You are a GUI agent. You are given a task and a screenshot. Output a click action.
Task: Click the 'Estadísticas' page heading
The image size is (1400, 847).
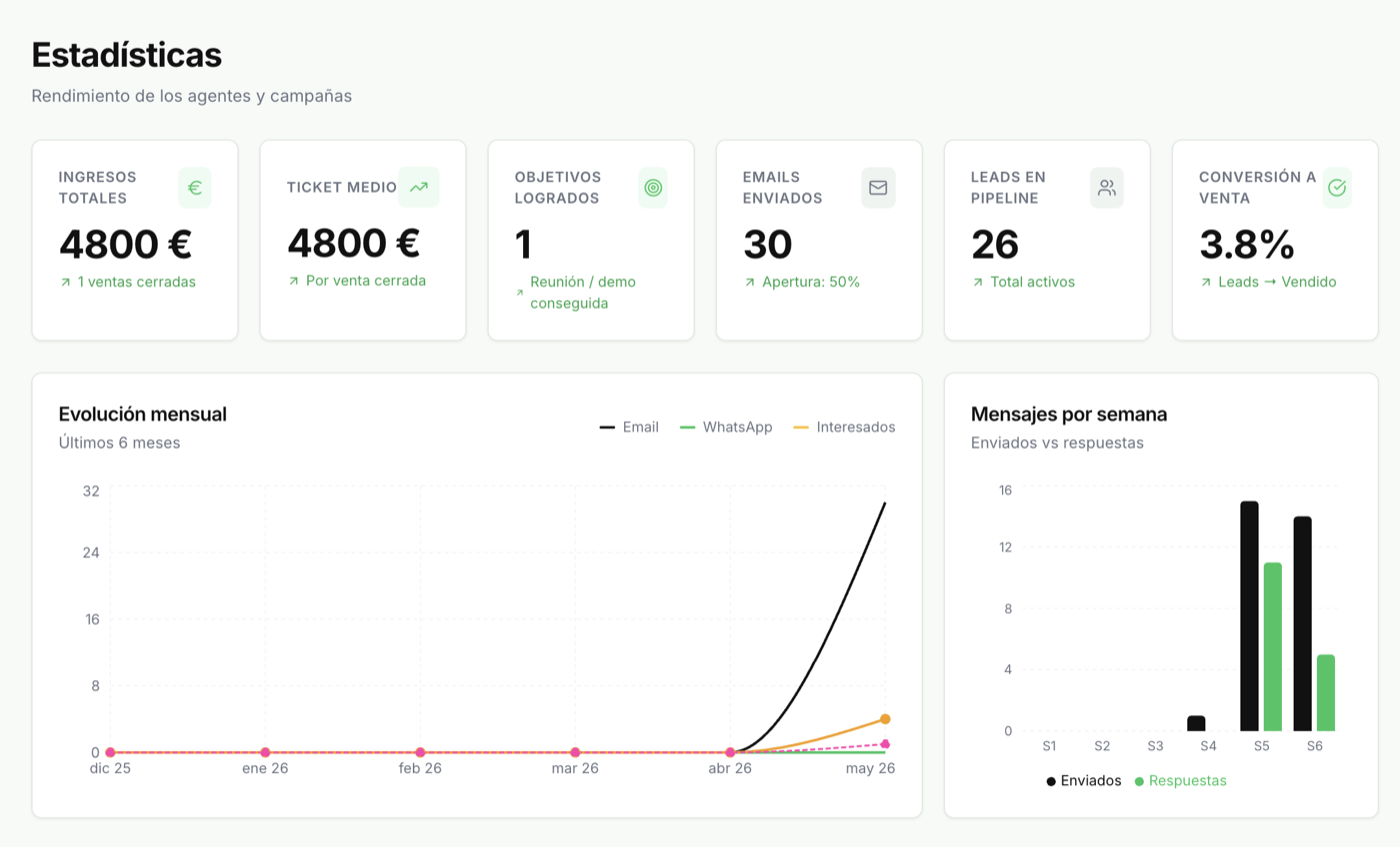point(127,54)
